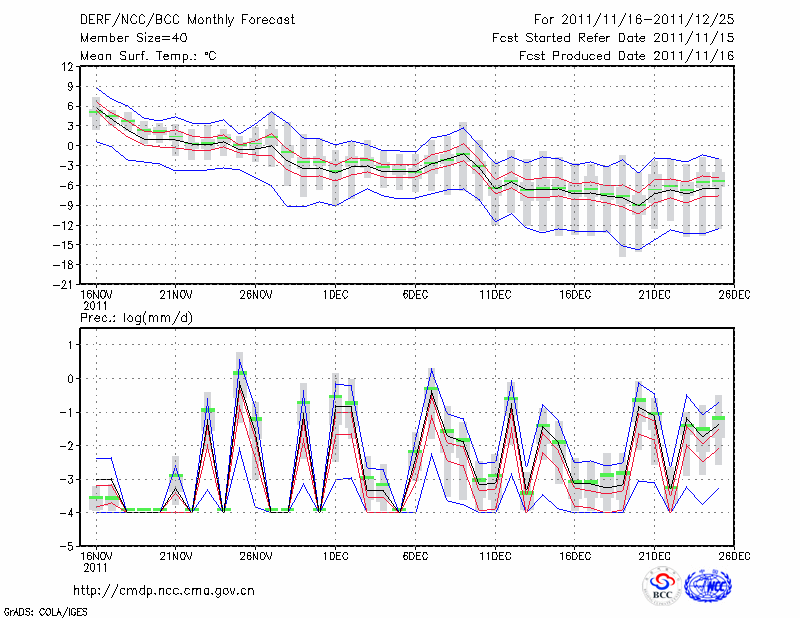The height and width of the screenshot is (618, 800).
Task: Click 1DEC on the temperature chart axis
Action: (335, 295)
